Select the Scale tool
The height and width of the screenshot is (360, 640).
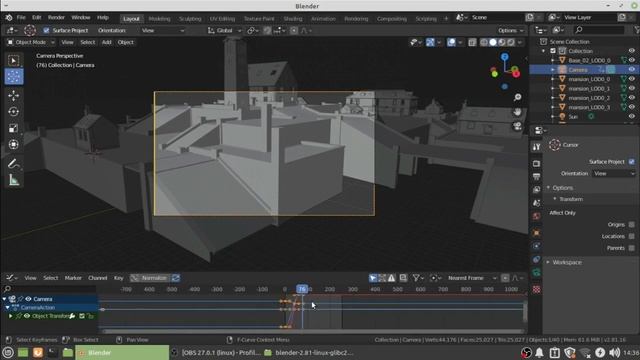tap(13, 128)
